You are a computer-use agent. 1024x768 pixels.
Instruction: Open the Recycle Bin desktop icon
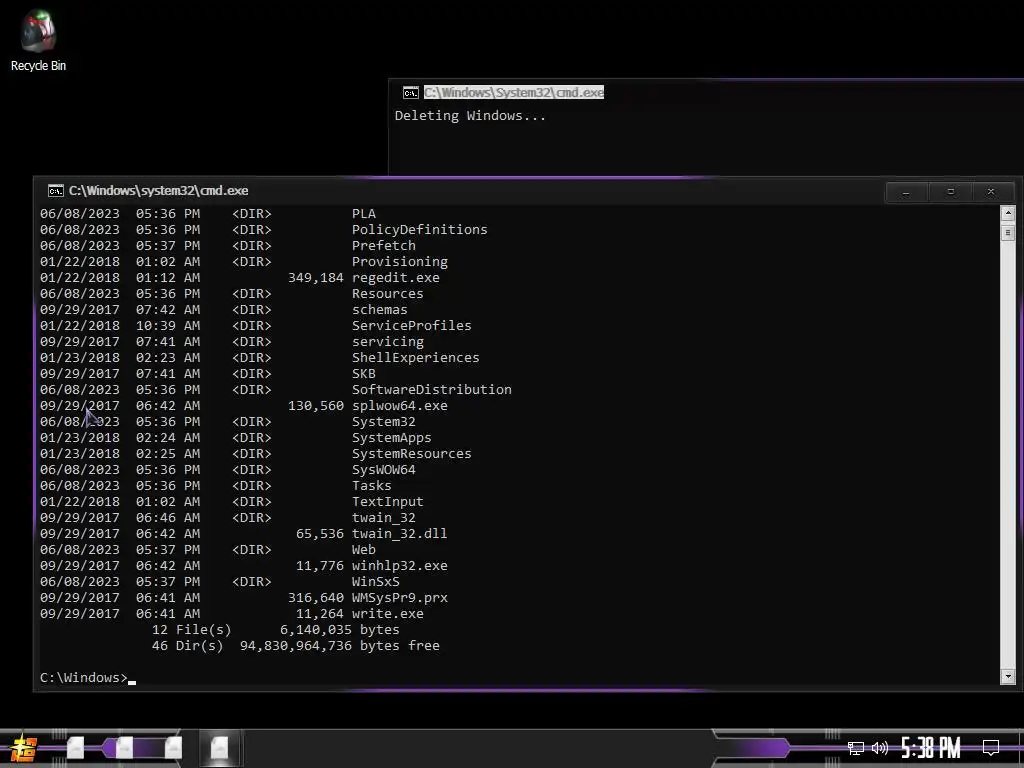38,40
